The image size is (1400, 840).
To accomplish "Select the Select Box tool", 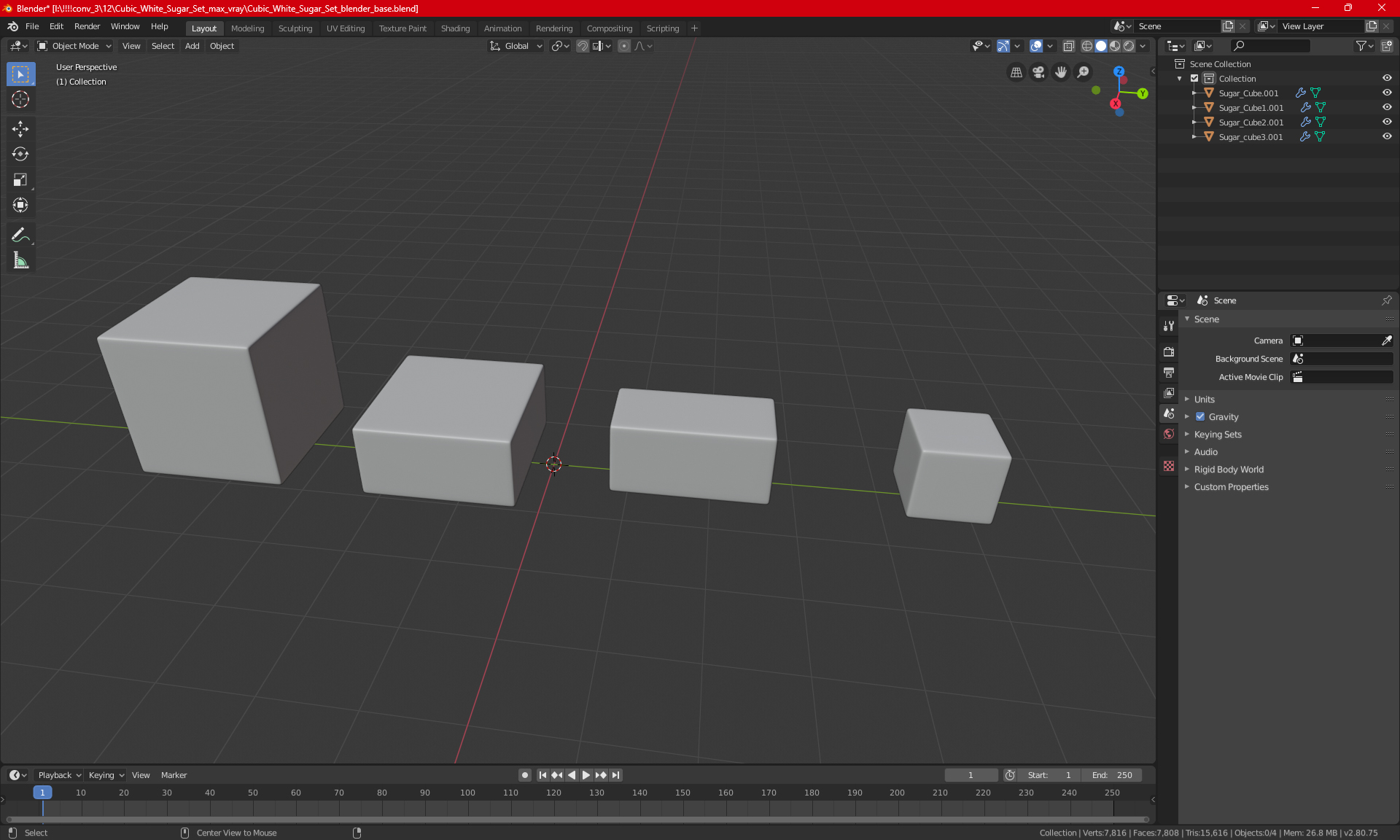I will pyautogui.click(x=20, y=74).
